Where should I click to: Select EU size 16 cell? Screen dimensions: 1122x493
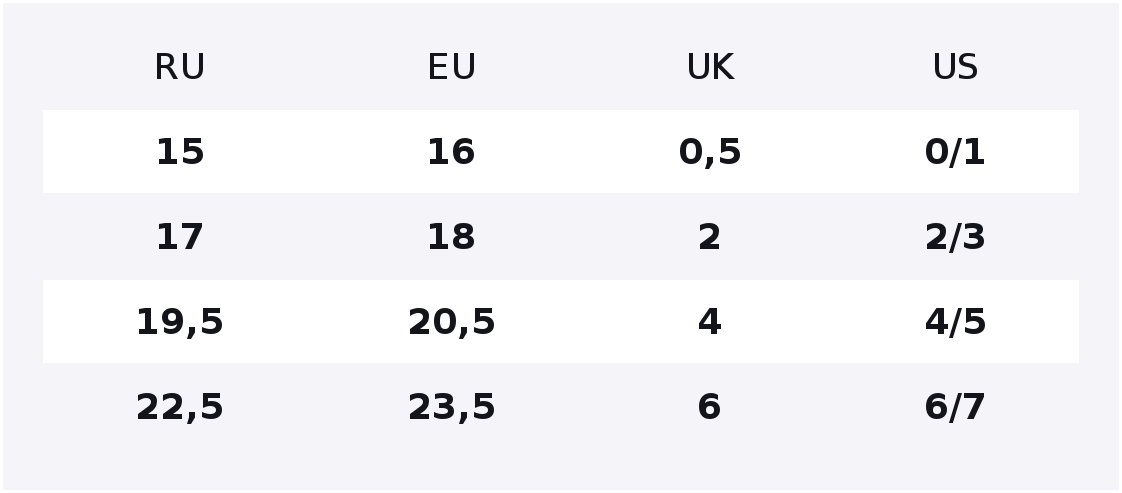[452, 152]
